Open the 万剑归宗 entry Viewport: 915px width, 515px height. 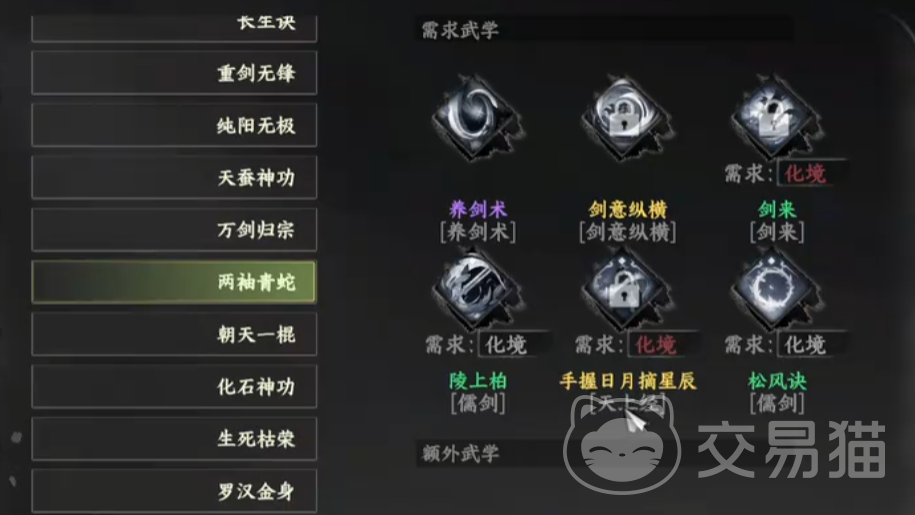(x=174, y=230)
